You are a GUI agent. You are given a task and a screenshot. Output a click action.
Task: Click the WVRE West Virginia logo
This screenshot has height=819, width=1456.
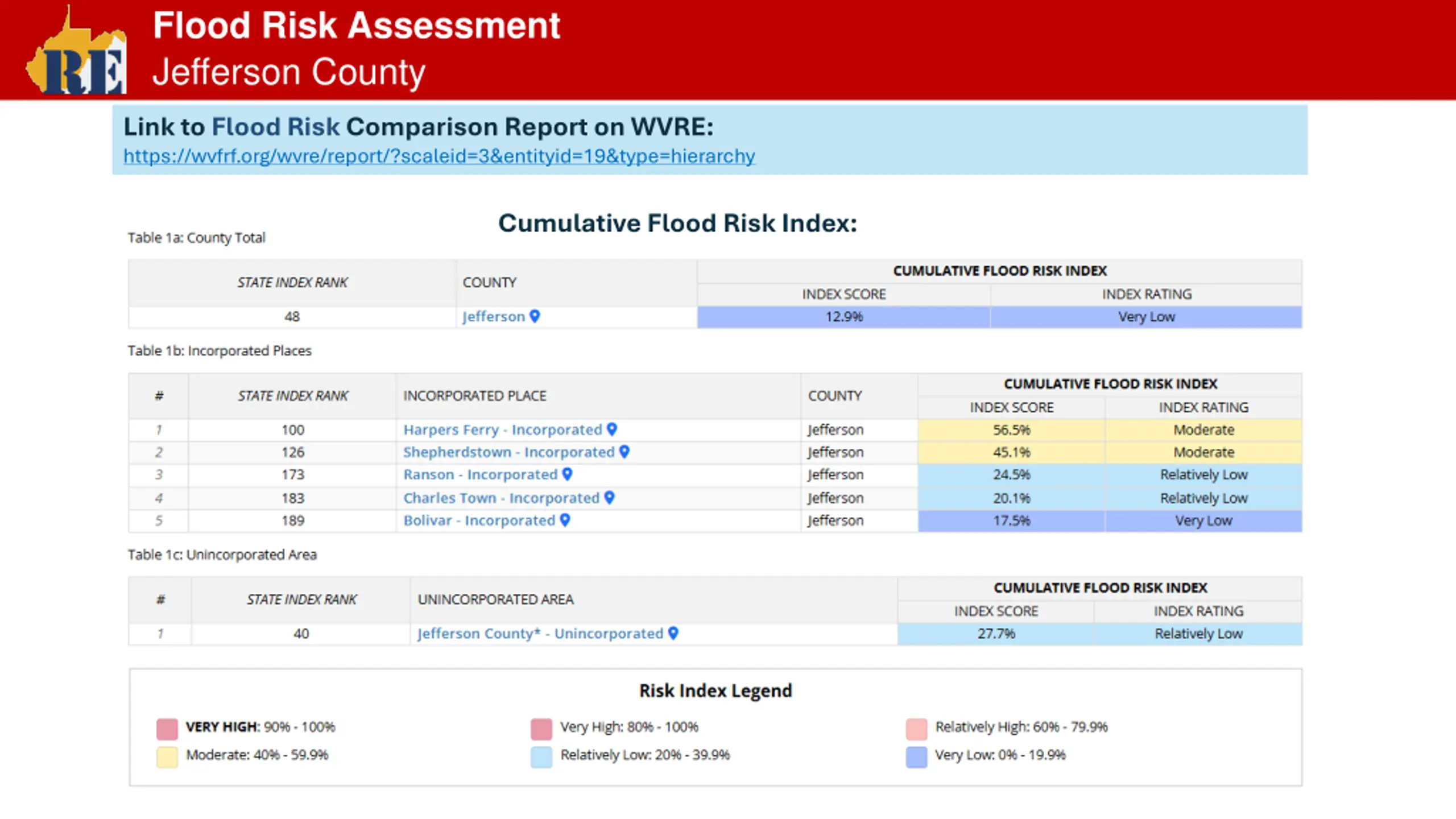point(76,50)
